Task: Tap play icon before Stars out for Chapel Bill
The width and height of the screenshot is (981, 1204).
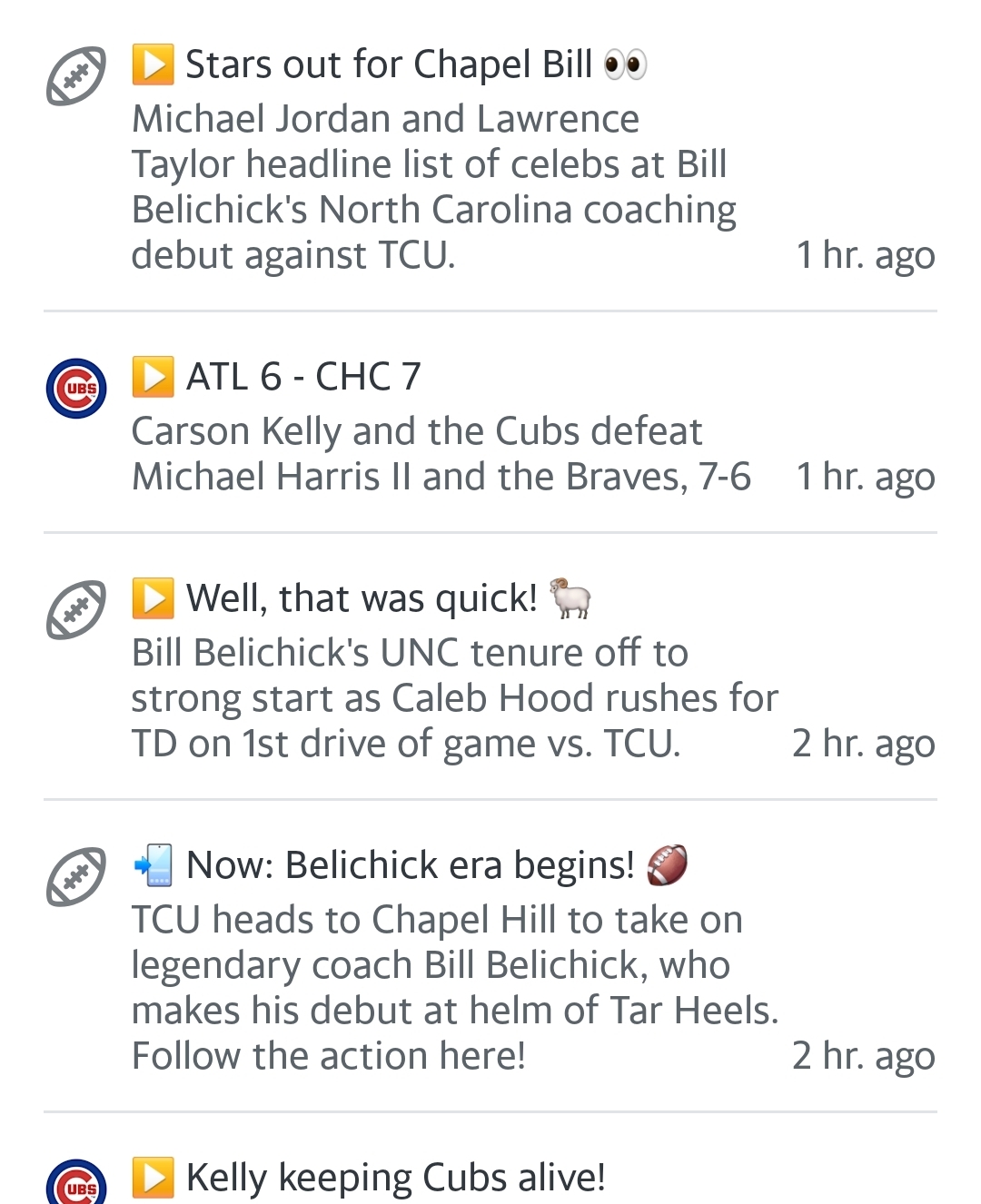Action: (153, 64)
